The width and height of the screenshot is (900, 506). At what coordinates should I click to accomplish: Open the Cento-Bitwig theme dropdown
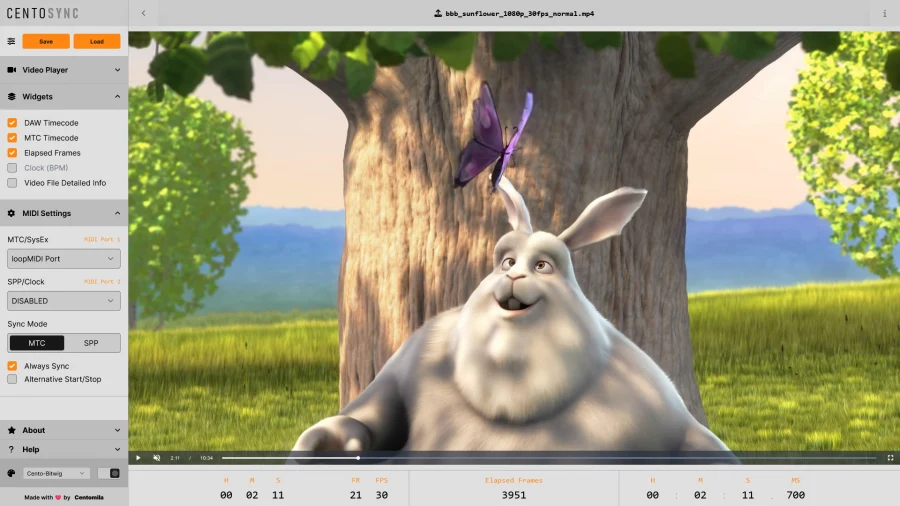point(56,473)
